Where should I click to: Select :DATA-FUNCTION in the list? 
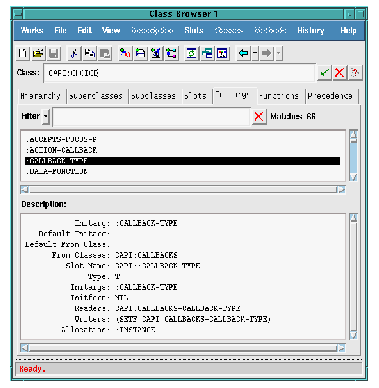click(x=182, y=171)
